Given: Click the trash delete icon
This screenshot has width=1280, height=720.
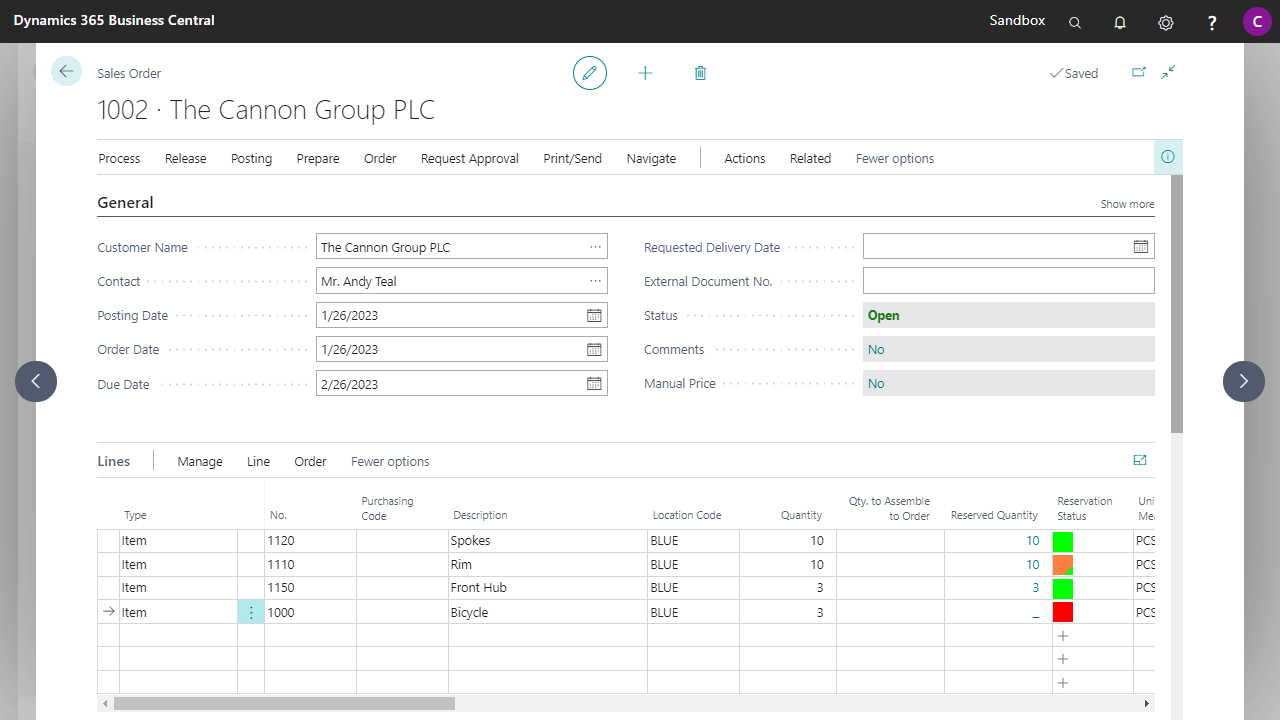Looking at the screenshot, I should pos(700,73).
